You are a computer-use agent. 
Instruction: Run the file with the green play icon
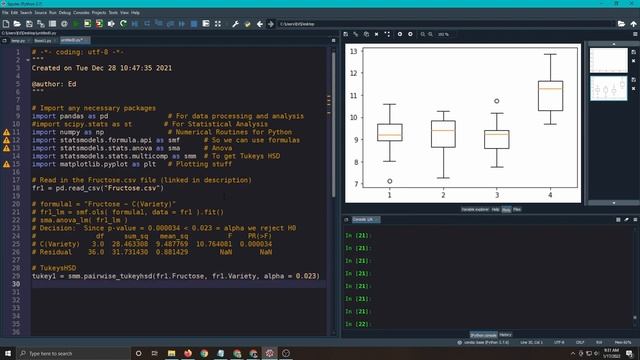(x=76, y=24)
